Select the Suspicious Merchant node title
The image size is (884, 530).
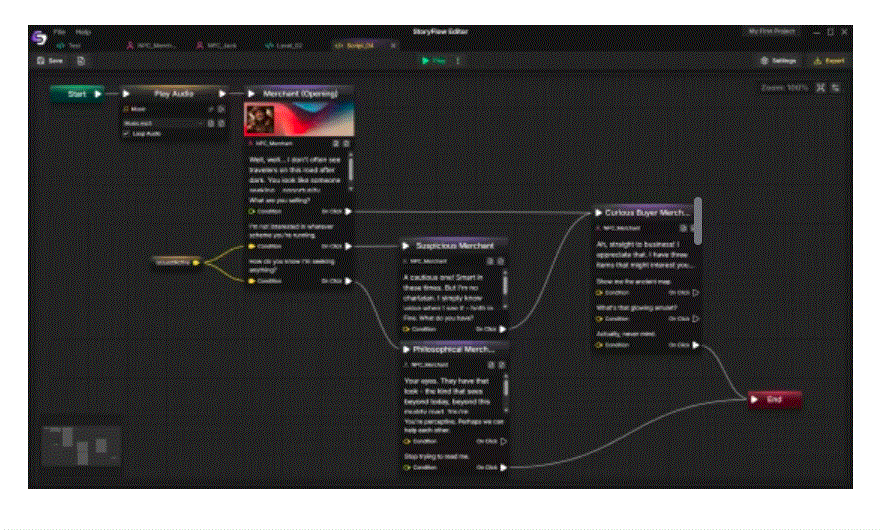click(x=454, y=246)
